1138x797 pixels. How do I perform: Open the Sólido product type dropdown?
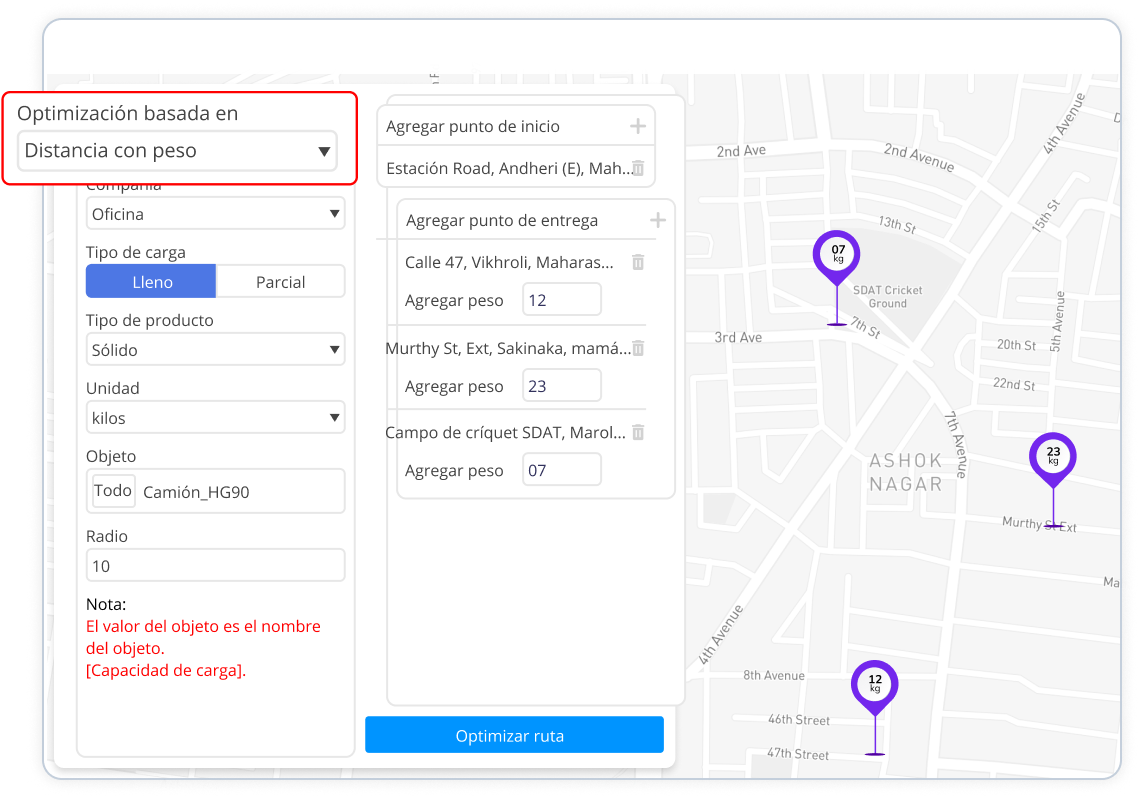click(x=216, y=350)
